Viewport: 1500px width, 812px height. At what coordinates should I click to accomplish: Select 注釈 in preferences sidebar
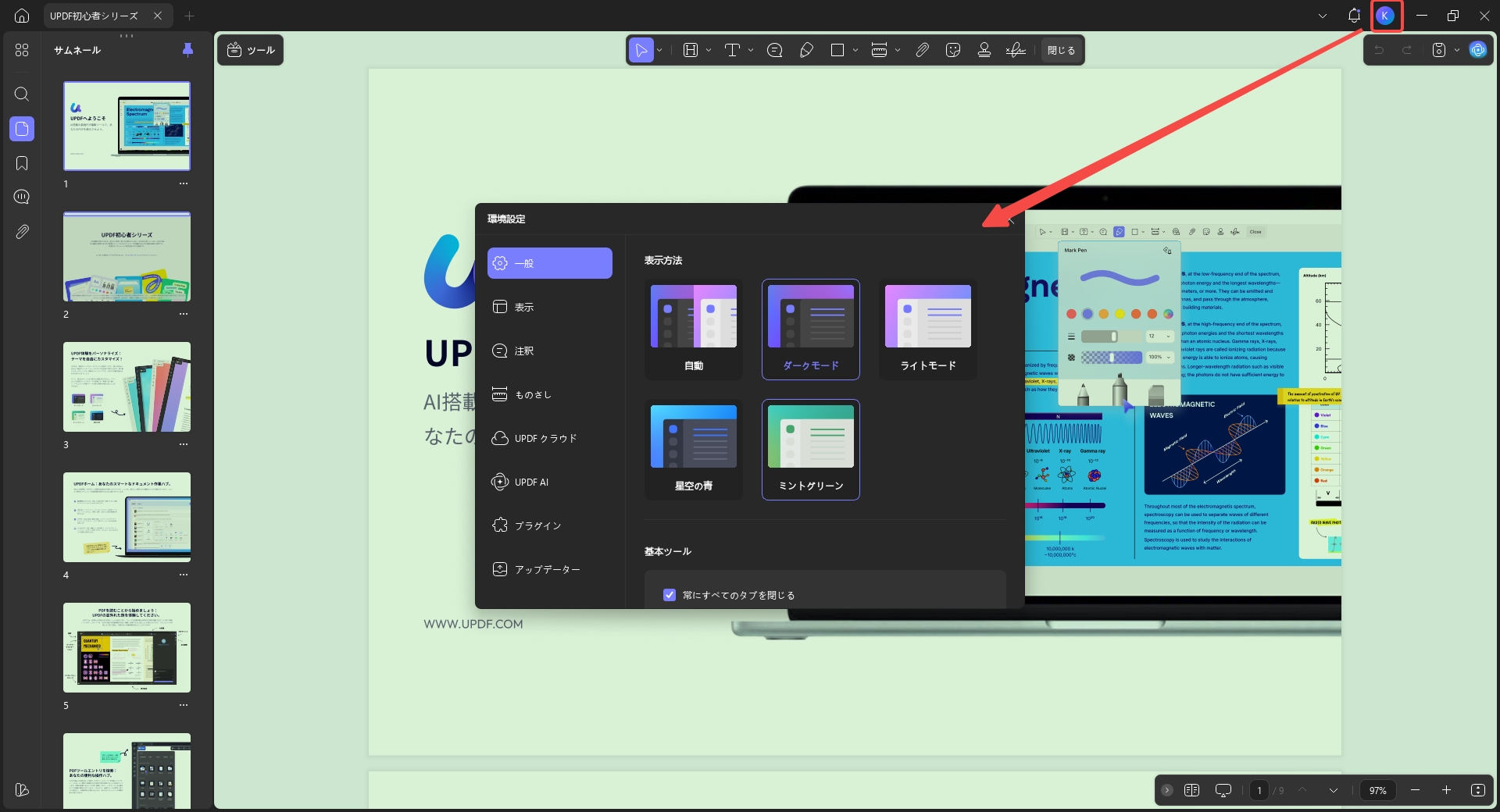pos(550,351)
